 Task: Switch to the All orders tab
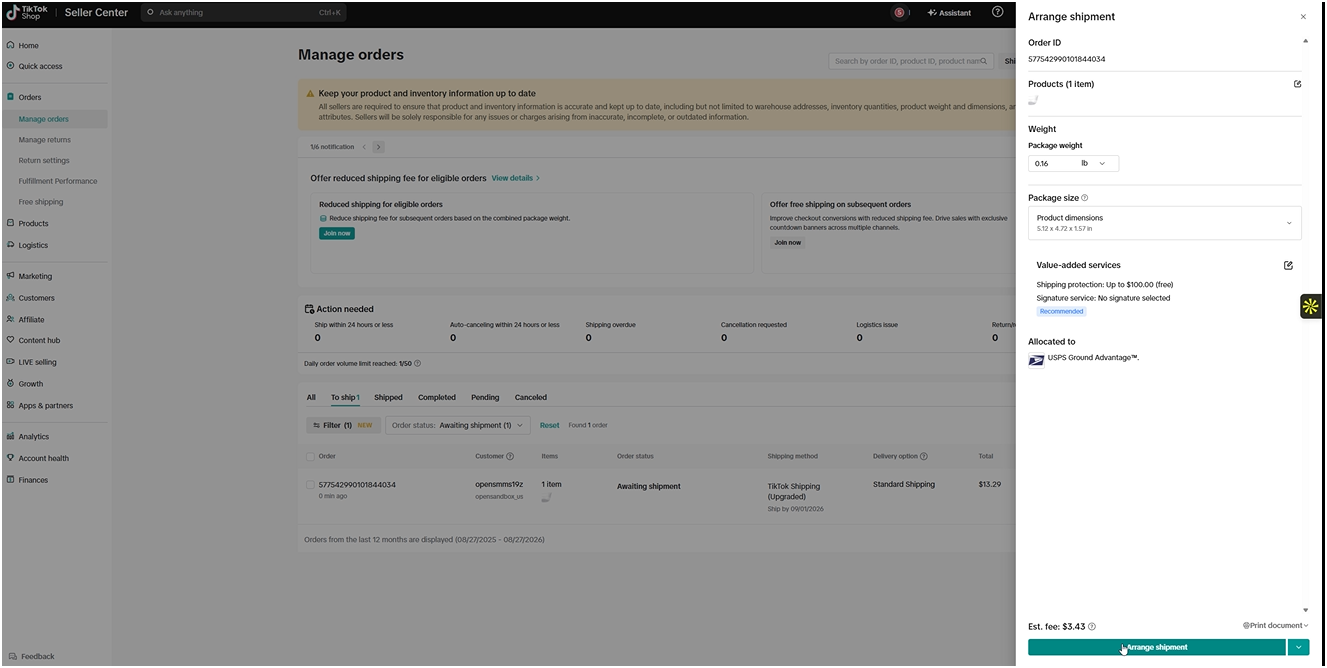(x=311, y=397)
